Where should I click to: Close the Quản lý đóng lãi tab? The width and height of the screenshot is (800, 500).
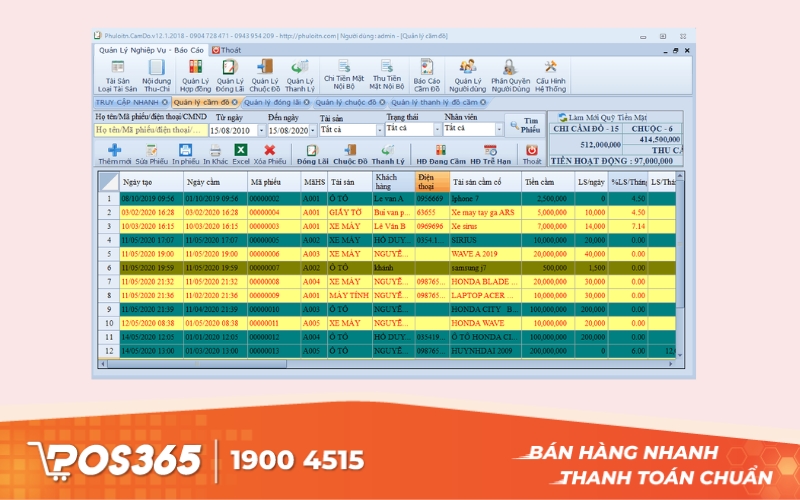307,102
